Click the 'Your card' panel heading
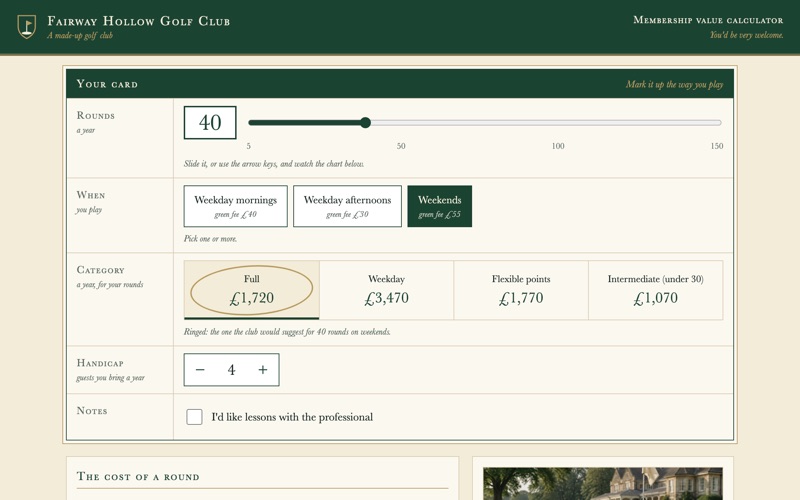Screen dimensions: 800x500 (107, 84)
